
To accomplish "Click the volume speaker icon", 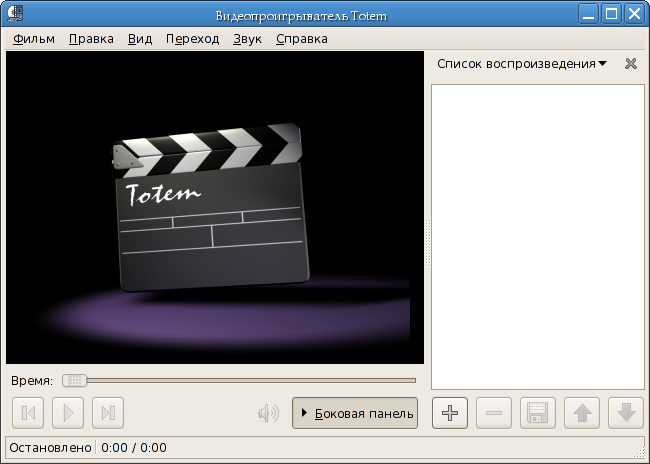I will click(268, 413).
